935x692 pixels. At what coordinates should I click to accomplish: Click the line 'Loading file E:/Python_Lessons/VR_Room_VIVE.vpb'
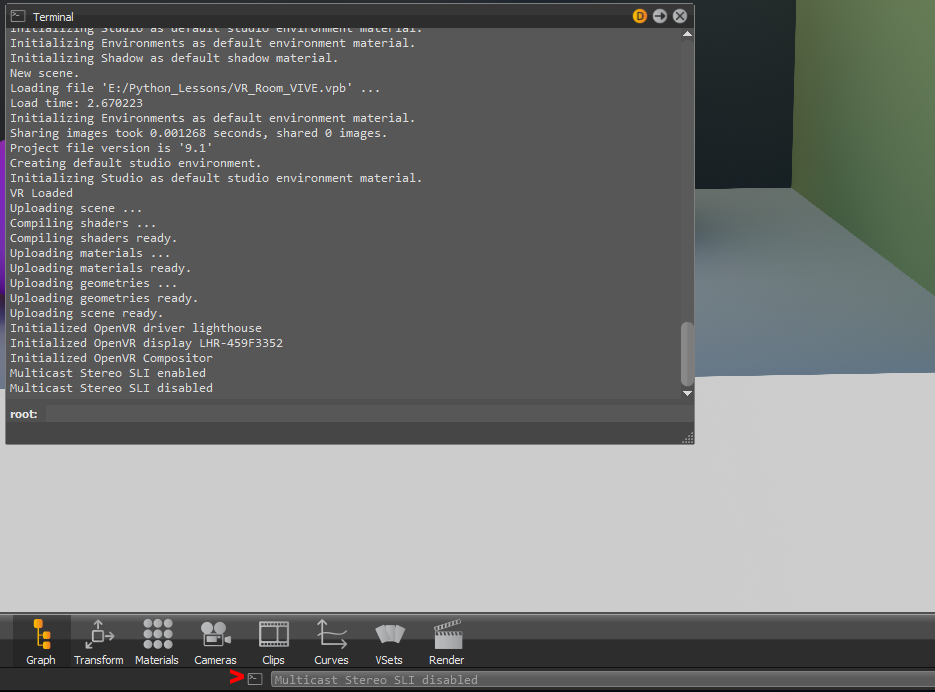[x=194, y=88]
